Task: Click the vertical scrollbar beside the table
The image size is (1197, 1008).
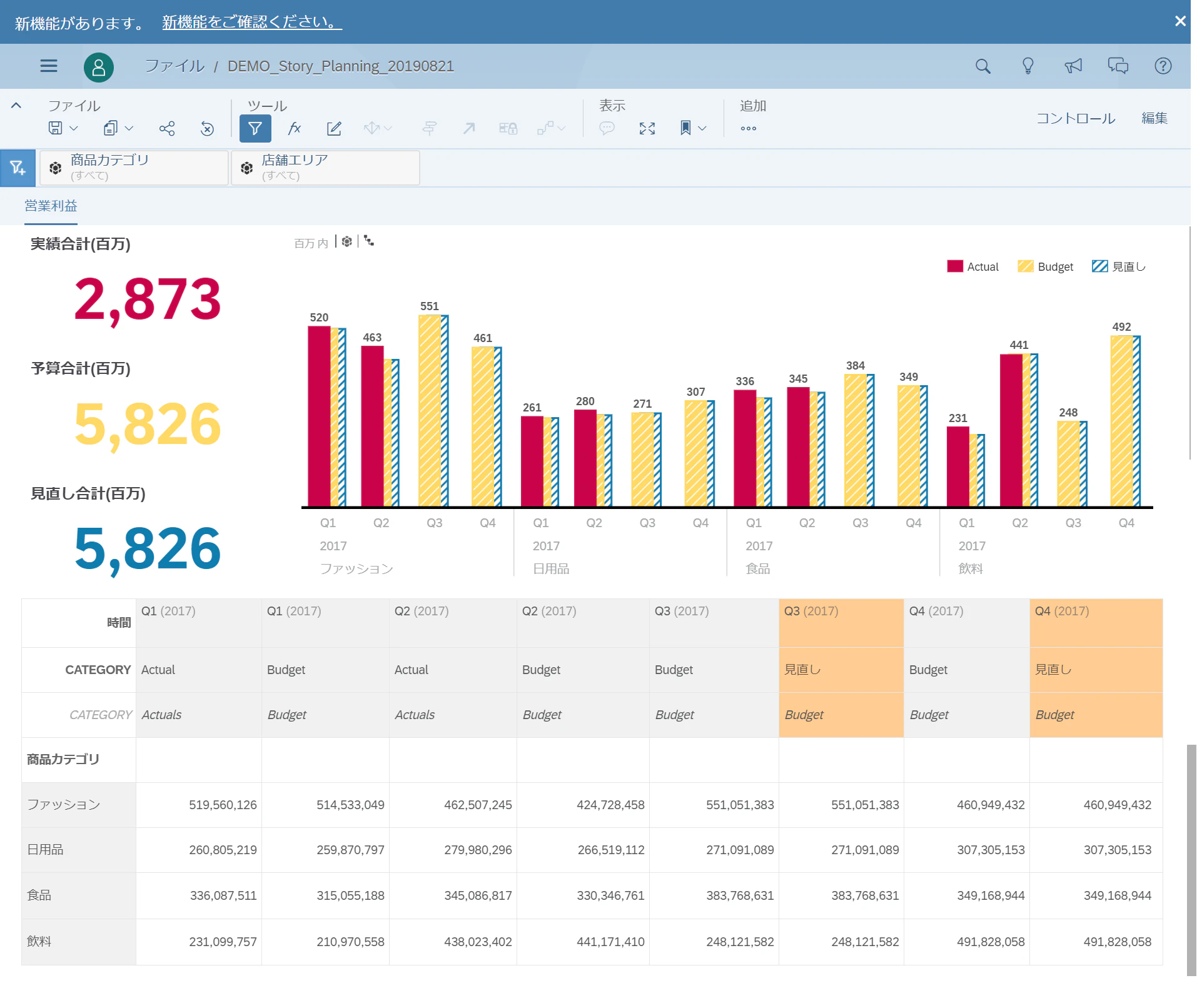Action: click(x=1191, y=860)
